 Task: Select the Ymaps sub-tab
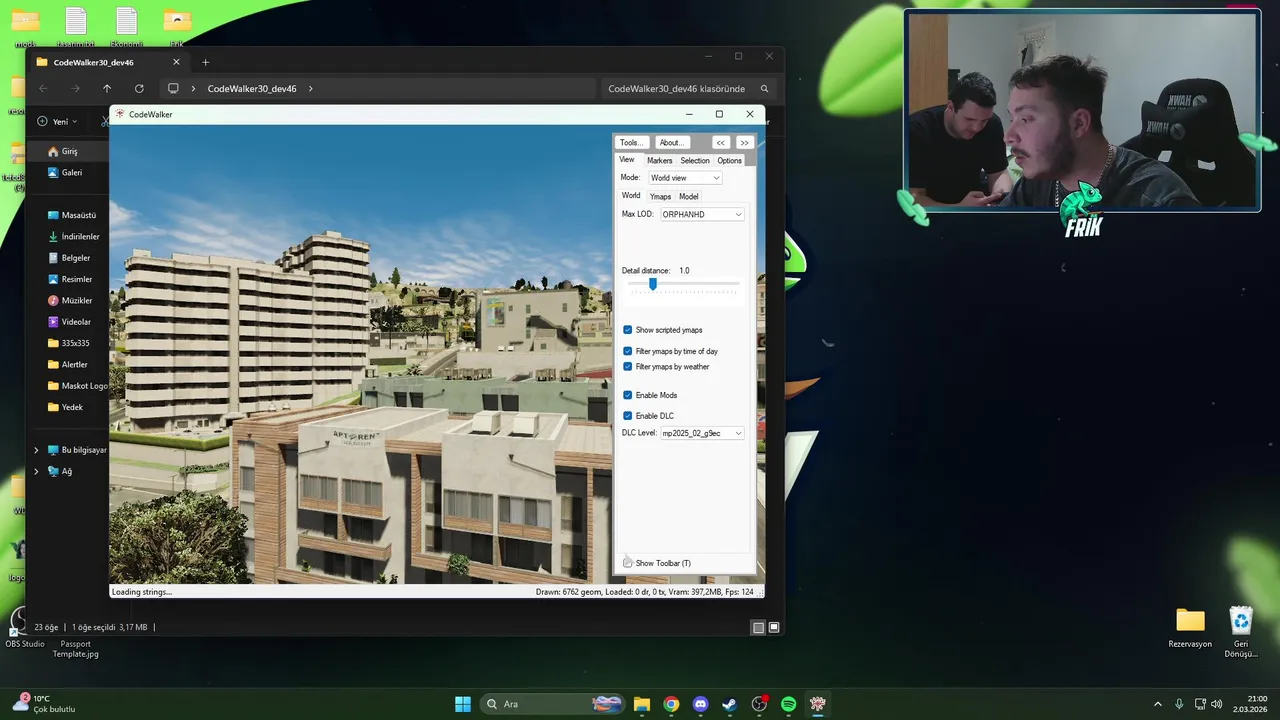tap(660, 196)
